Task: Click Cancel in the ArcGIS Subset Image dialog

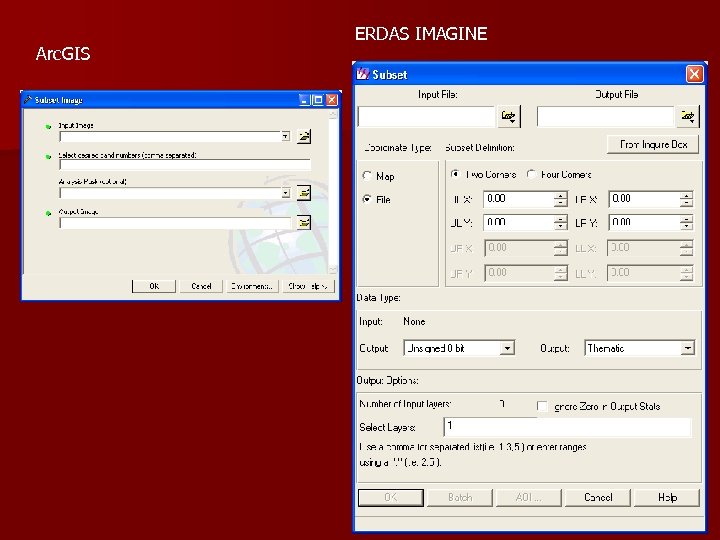Action: 201,286
